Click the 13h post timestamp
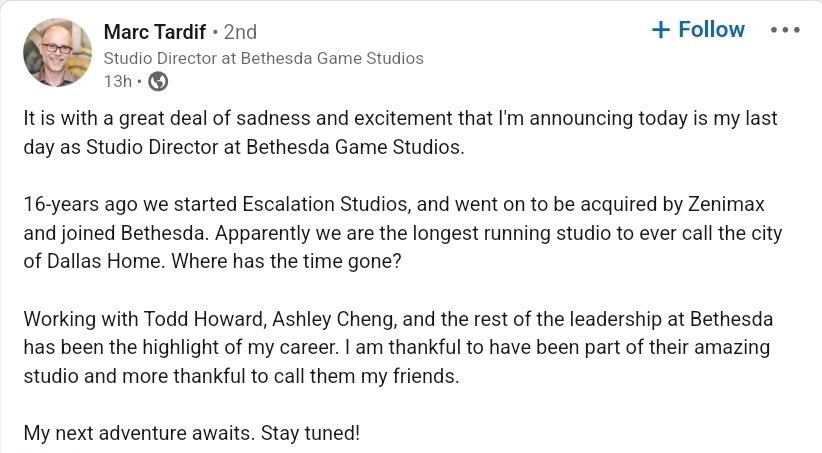This screenshot has width=822, height=453. pos(117,82)
